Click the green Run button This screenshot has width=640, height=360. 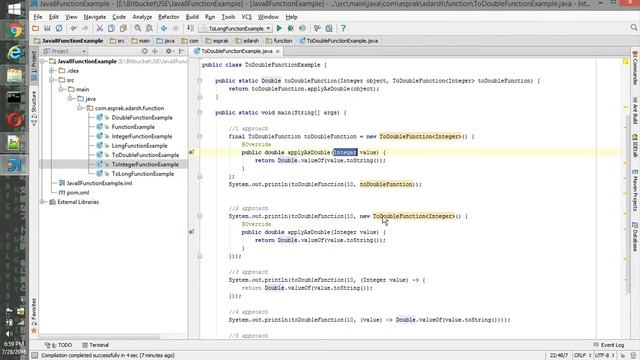279,29
